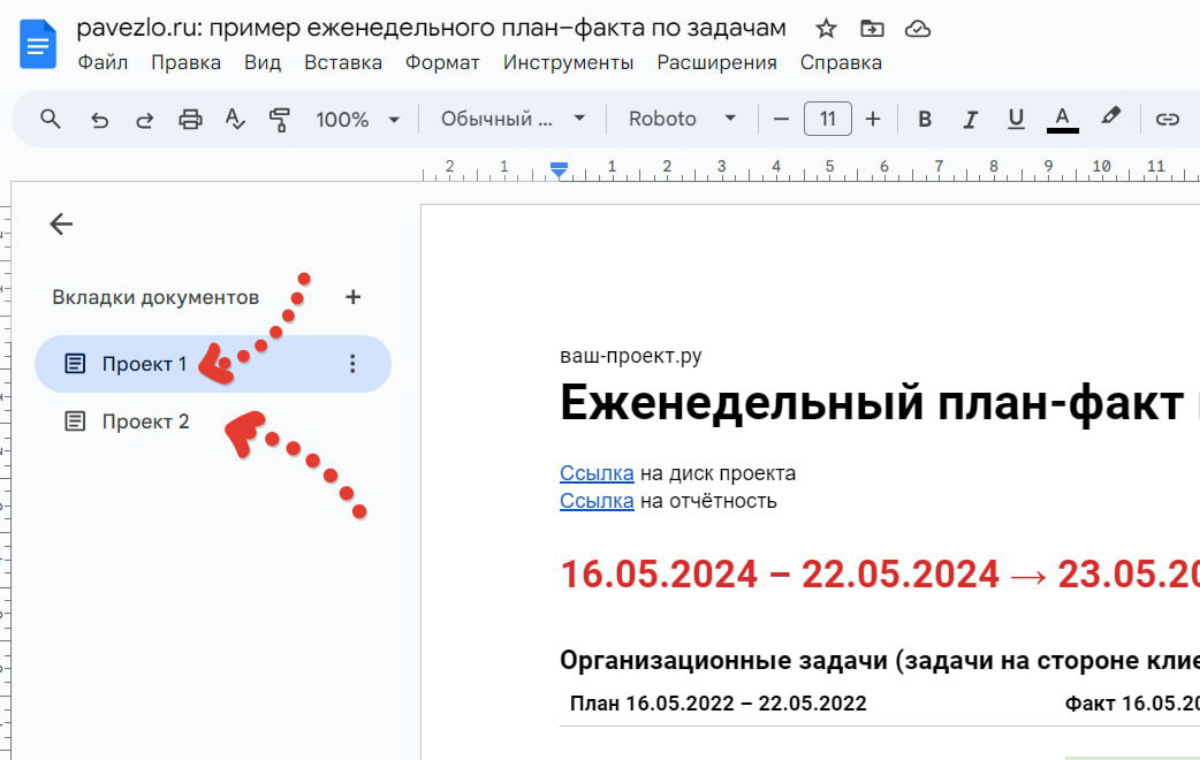Select the paint format roller
1200x760 pixels.
280,120
